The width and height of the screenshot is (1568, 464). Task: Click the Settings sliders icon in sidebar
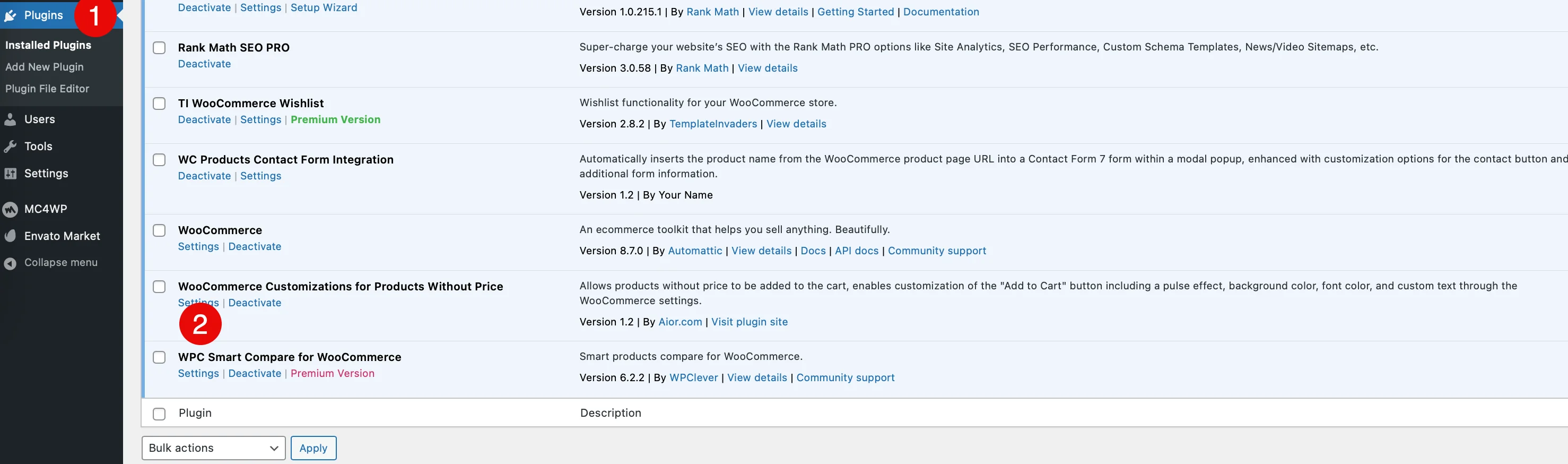click(10, 174)
